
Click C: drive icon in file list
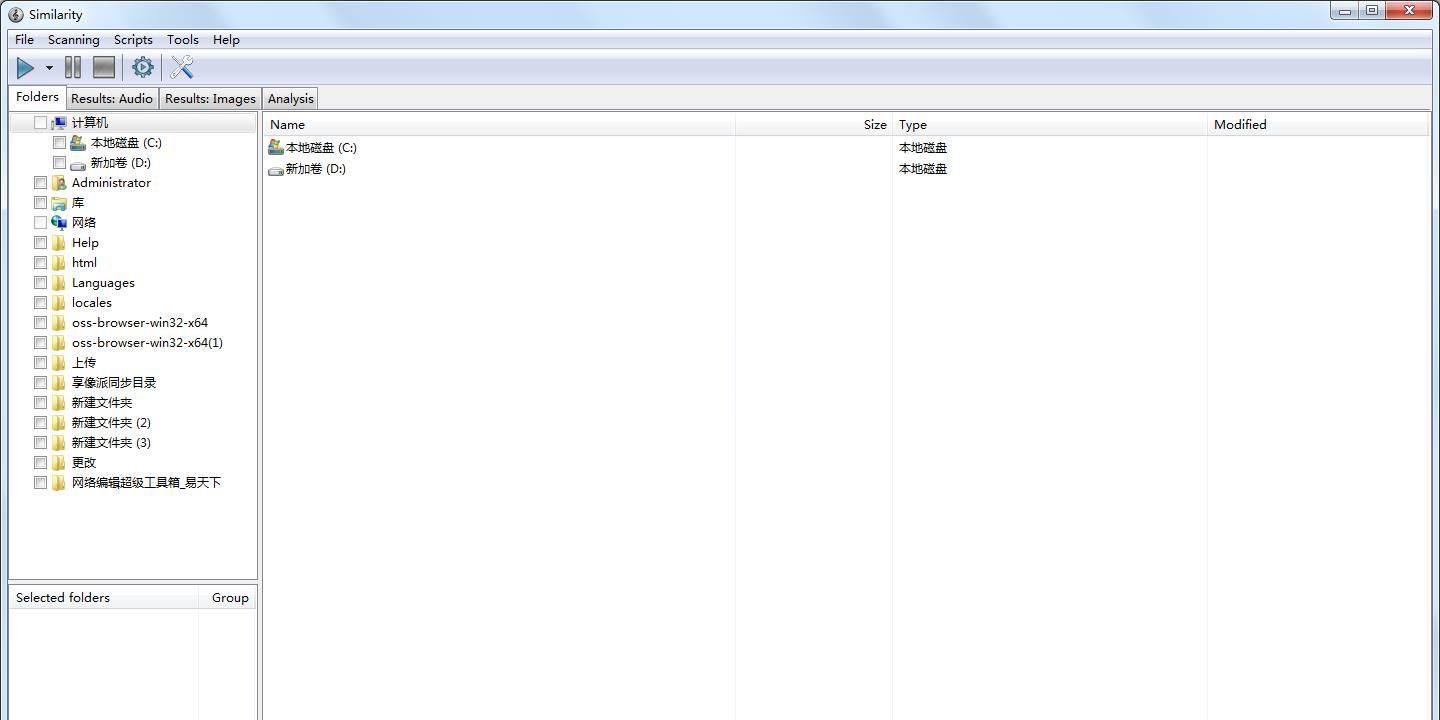pyautogui.click(x=276, y=147)
